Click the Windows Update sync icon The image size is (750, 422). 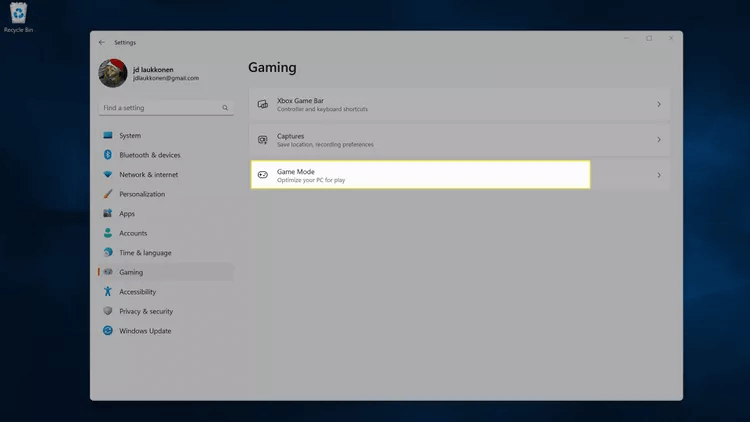(x=108, y=331)
